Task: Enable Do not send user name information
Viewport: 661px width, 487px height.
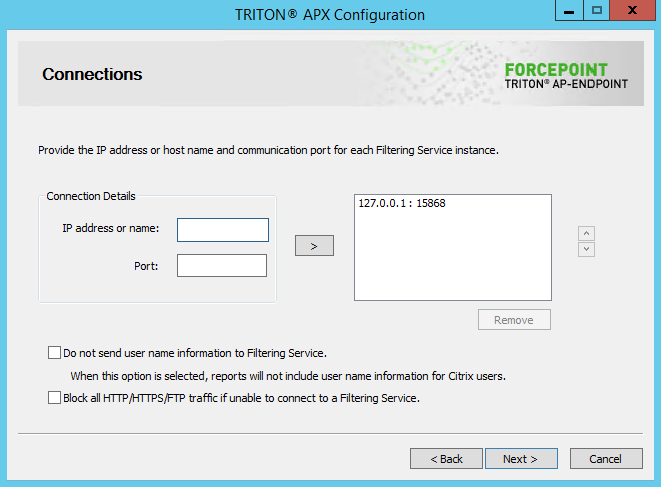Action: pos(54,352)
